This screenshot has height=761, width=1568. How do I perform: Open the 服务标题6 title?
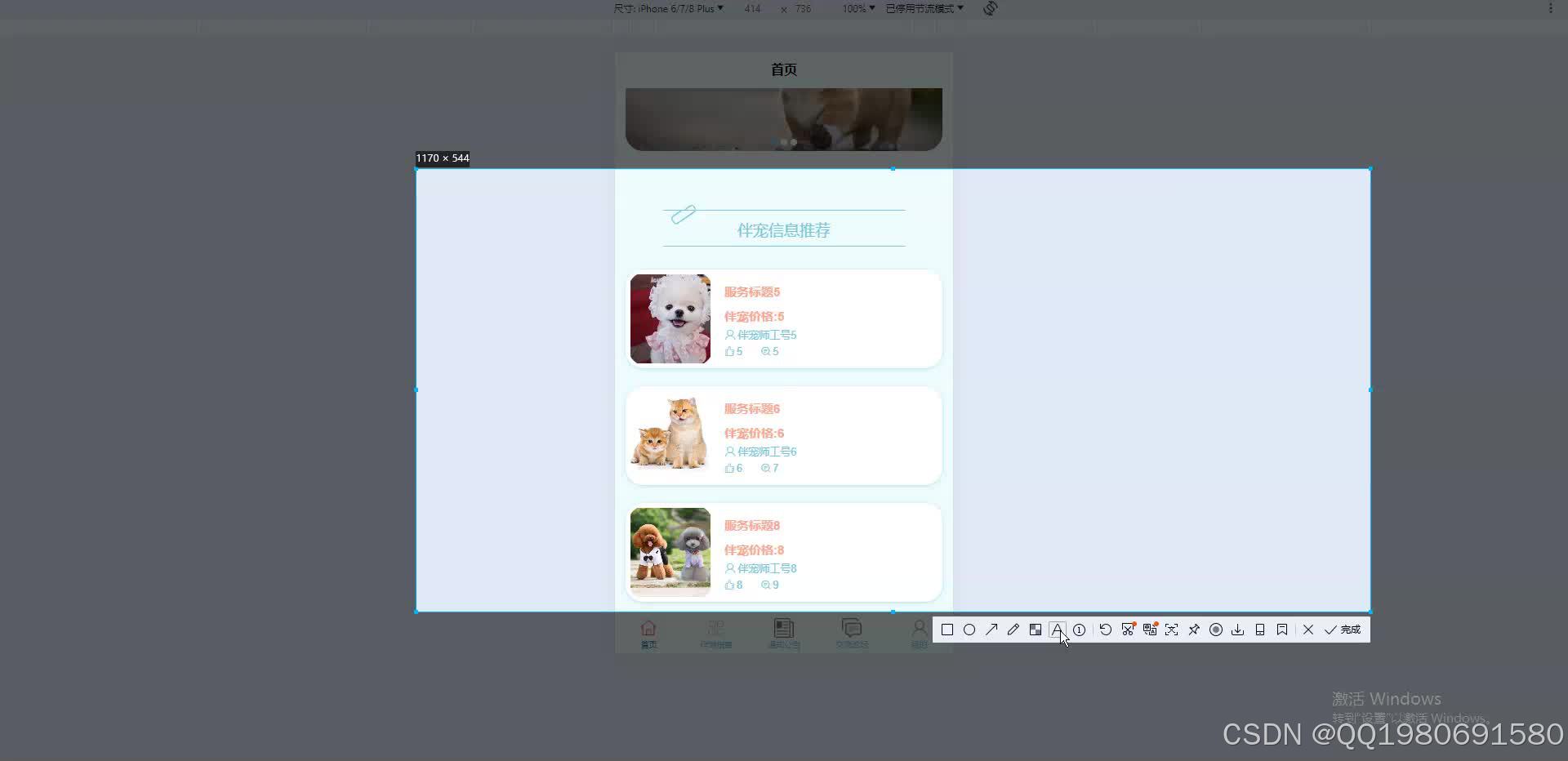tap(752, 409)
